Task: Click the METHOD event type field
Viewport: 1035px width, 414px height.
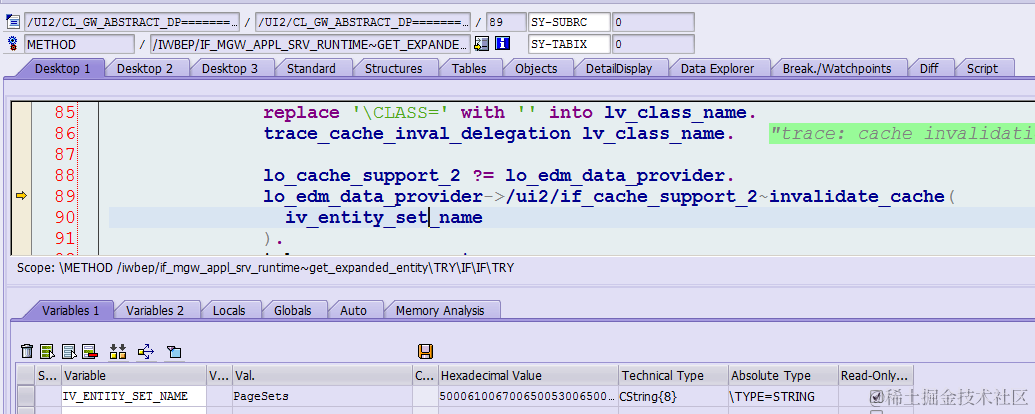Action: (x=79, y=44)
